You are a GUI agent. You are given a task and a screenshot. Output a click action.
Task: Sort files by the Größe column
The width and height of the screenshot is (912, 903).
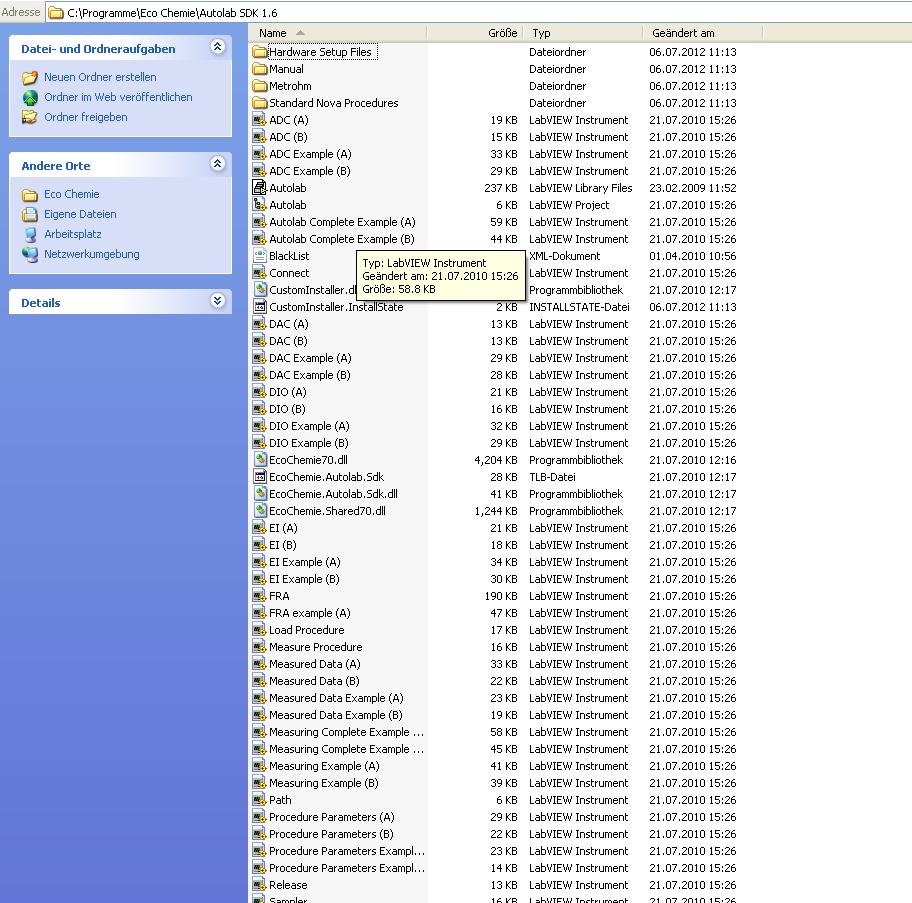coord(475,33)
